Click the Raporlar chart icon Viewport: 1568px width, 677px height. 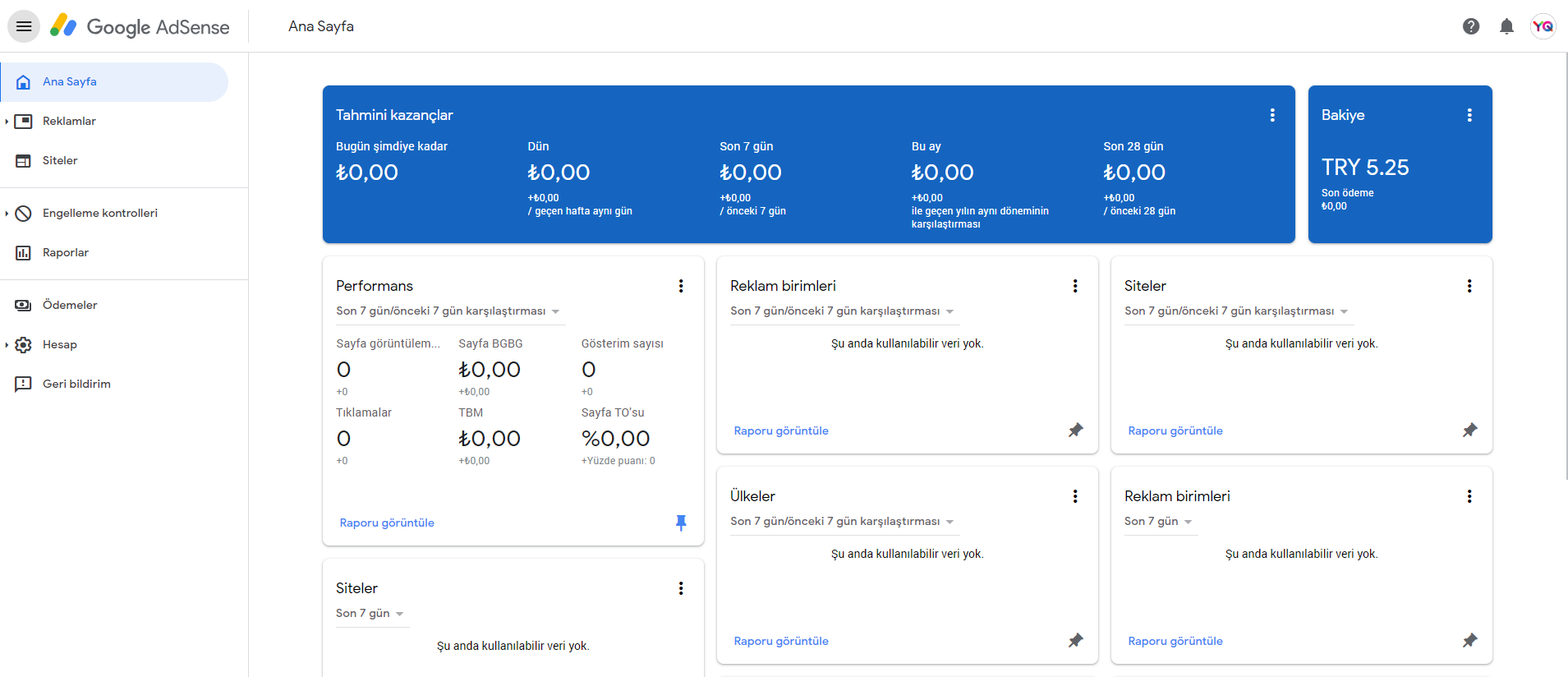(24, 253)
